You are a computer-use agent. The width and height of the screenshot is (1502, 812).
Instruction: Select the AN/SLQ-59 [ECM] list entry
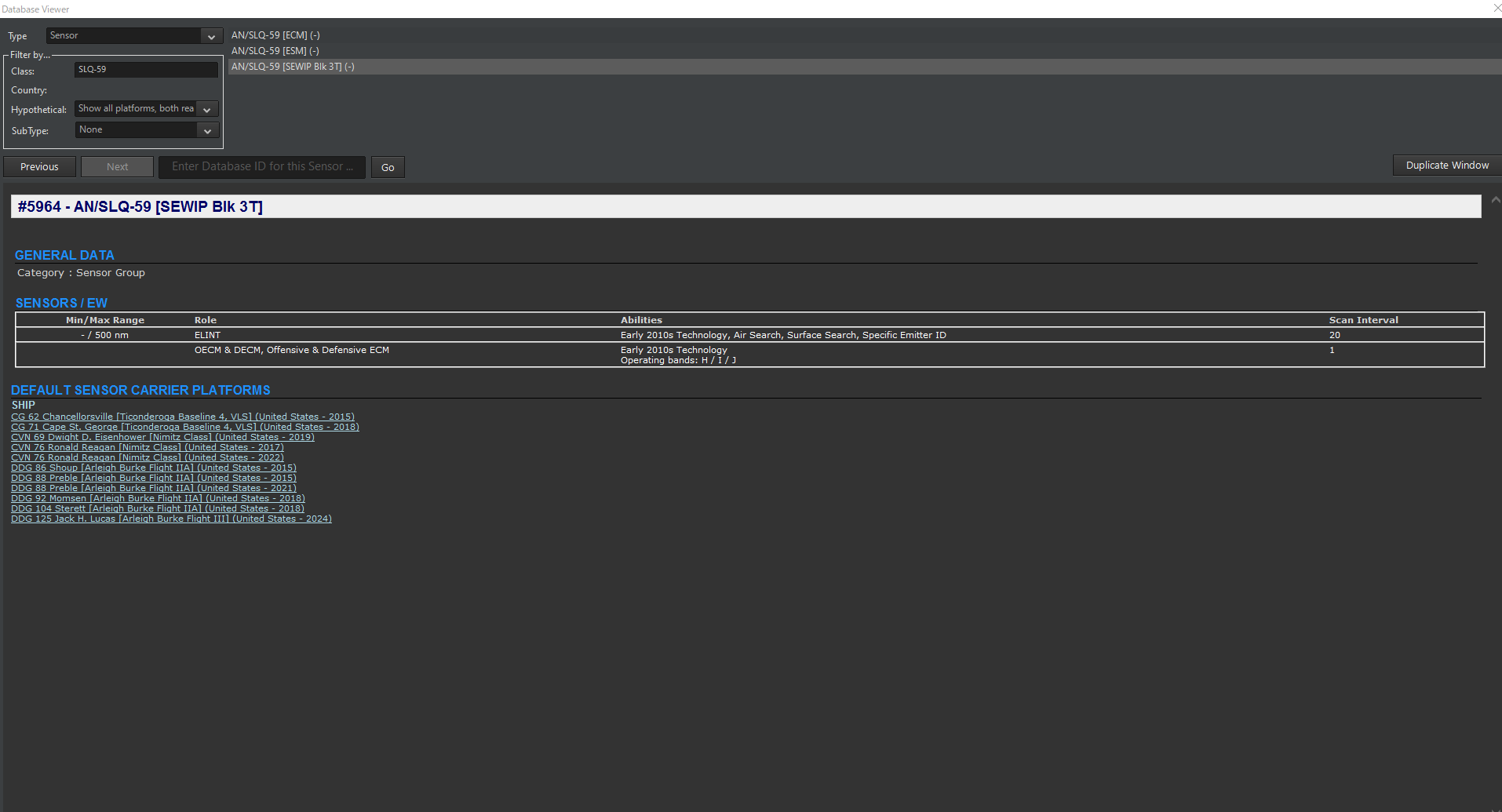275,35
